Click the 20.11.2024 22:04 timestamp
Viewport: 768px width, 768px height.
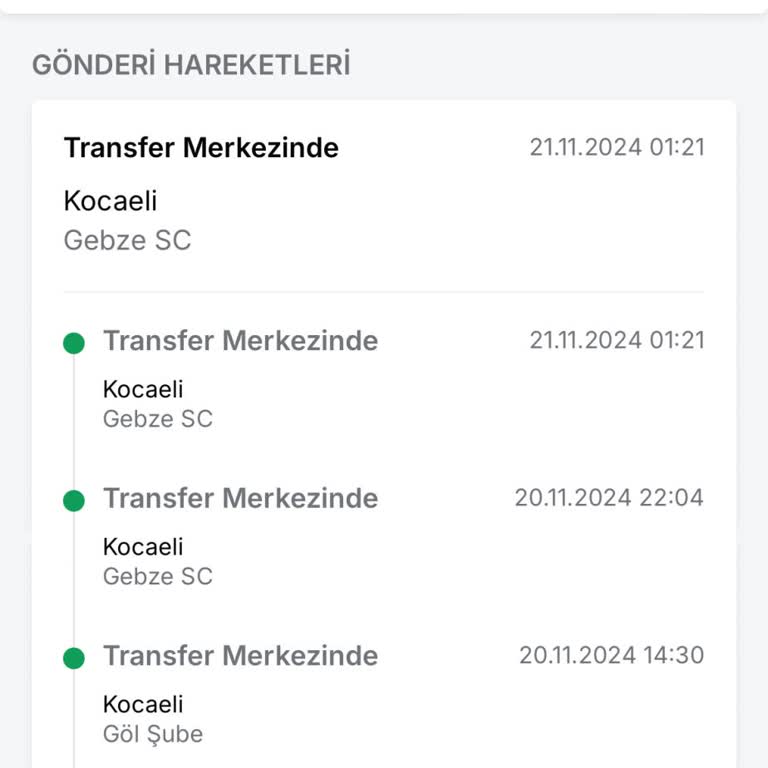[609, 497]
